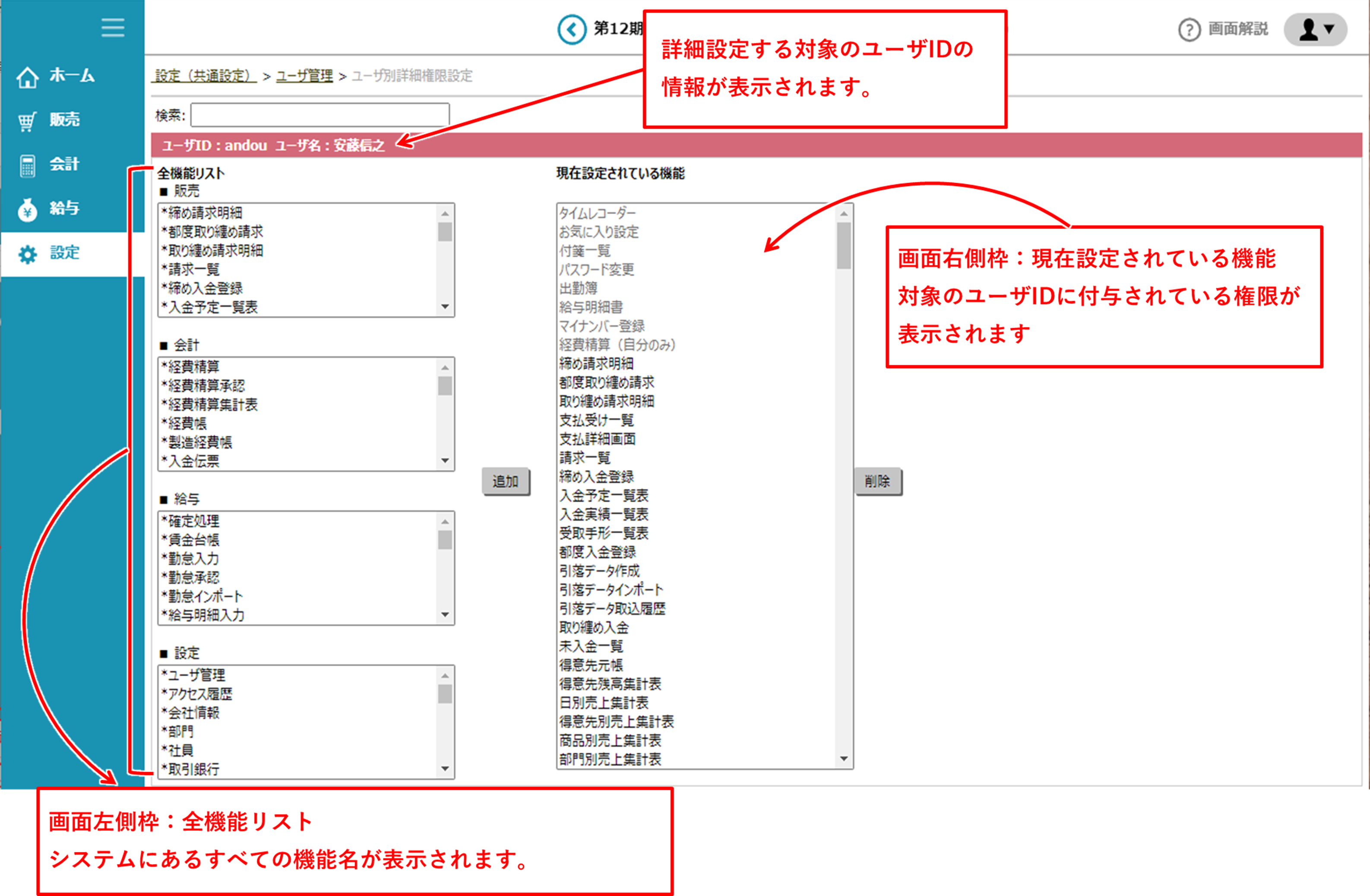Open the ホーム menu item
This screenshot has width=1370, height=896.
tap(72, 76)
